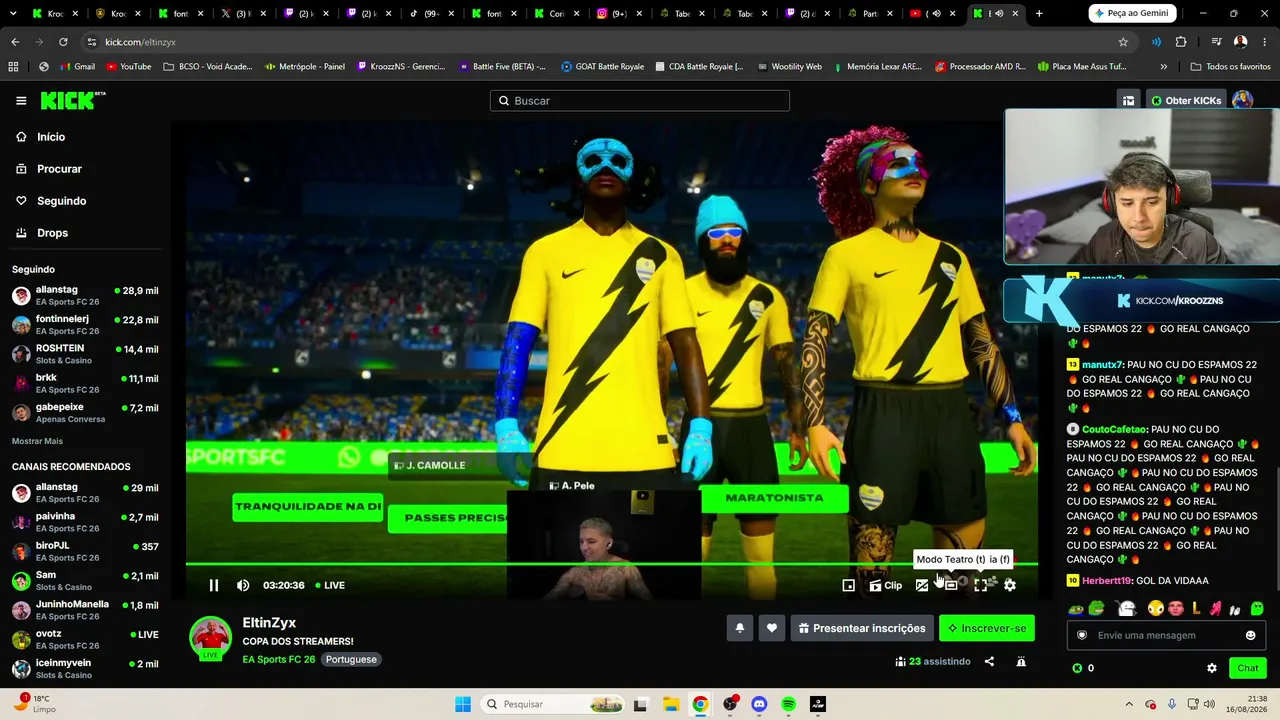Open the GOAT Battle Royale bookmark
This screenshot has height=720, width=1280.
[602, 67]
